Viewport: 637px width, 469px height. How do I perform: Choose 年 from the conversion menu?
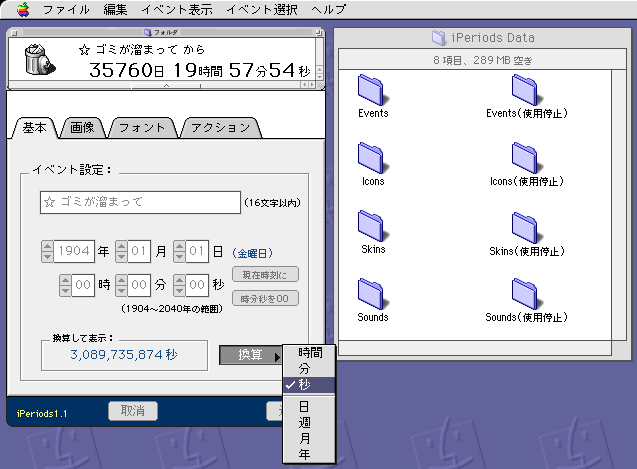click(309, 454)
